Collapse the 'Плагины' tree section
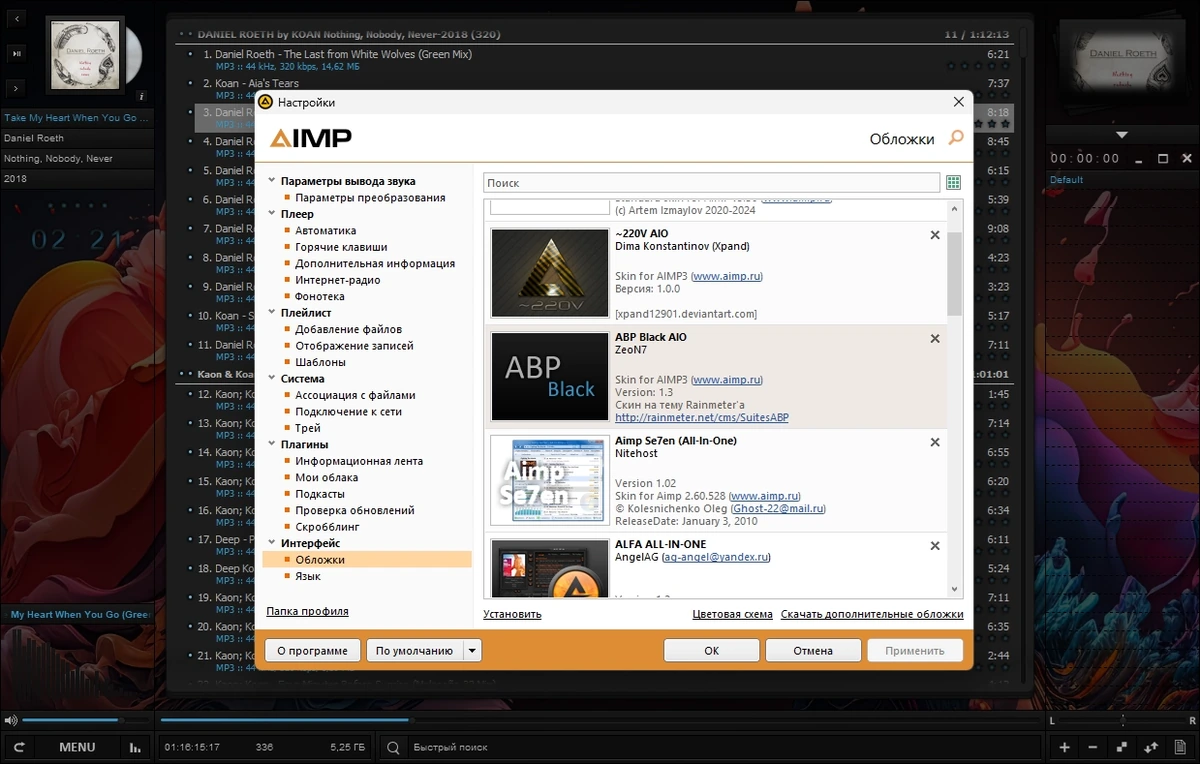Viewport: 1200px width, 764px height. (x=272, y=444)
